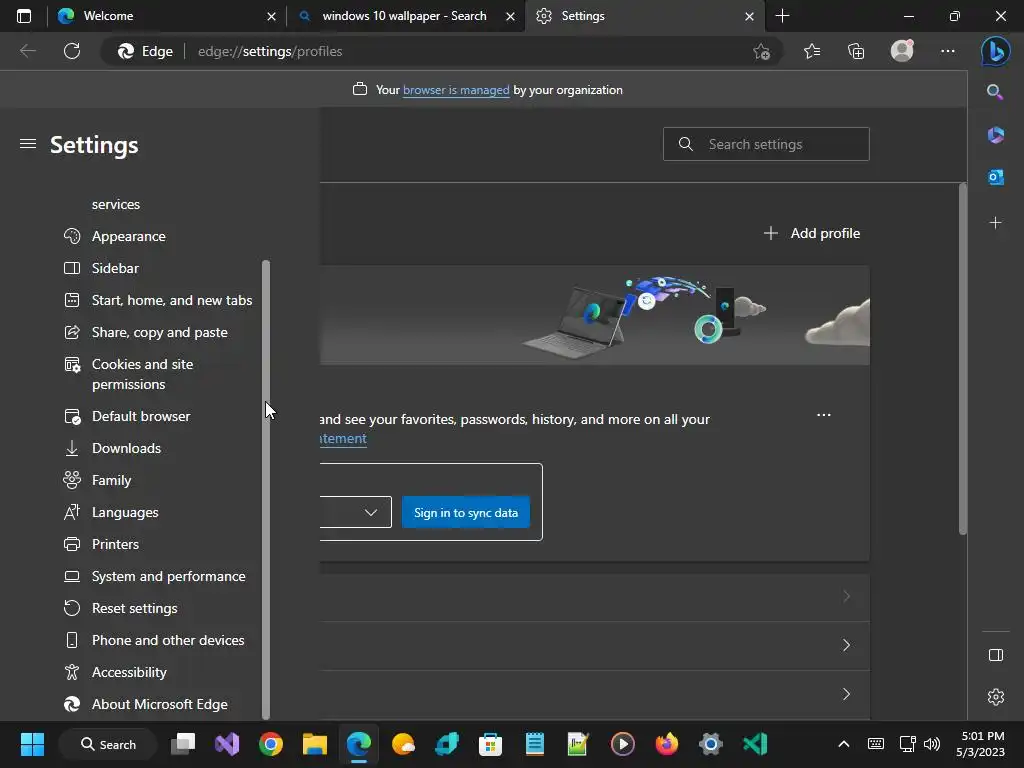The height and width of the screenshot is (768, 1024).
Task: Show hidden system tray icons
Action: click(x=844, y=744)
